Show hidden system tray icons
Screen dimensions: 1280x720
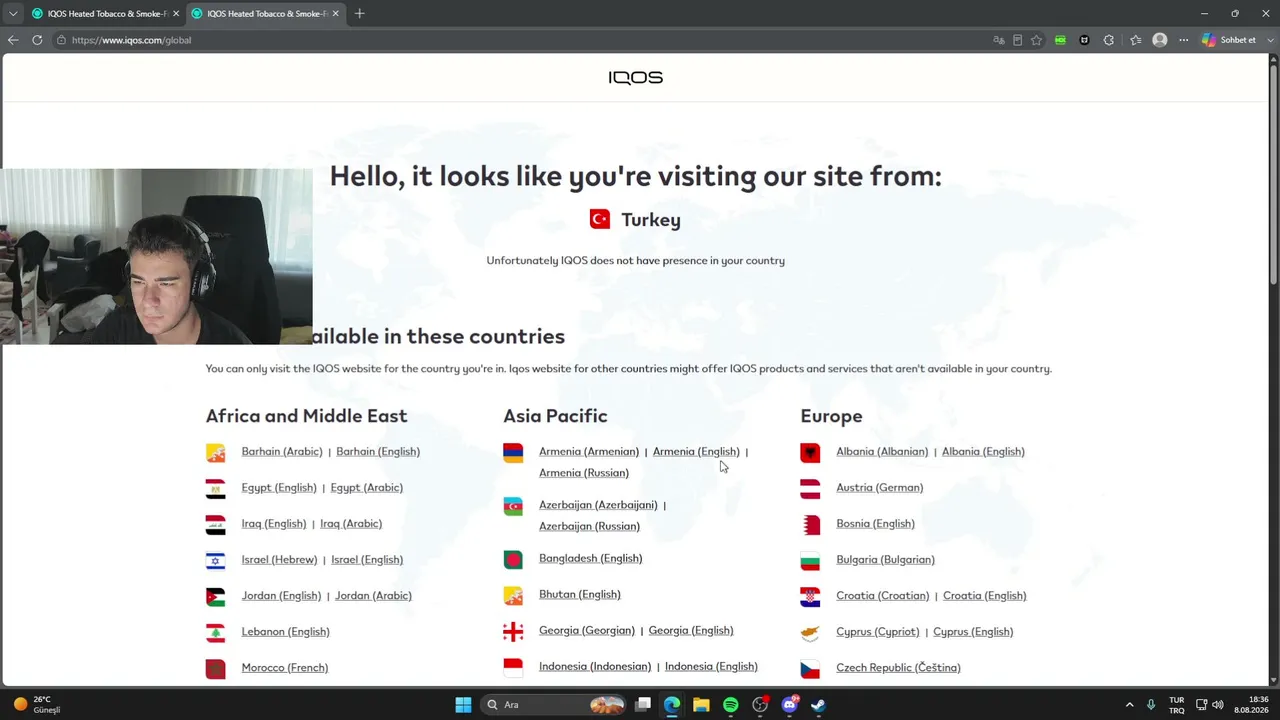click(1130, 705)
